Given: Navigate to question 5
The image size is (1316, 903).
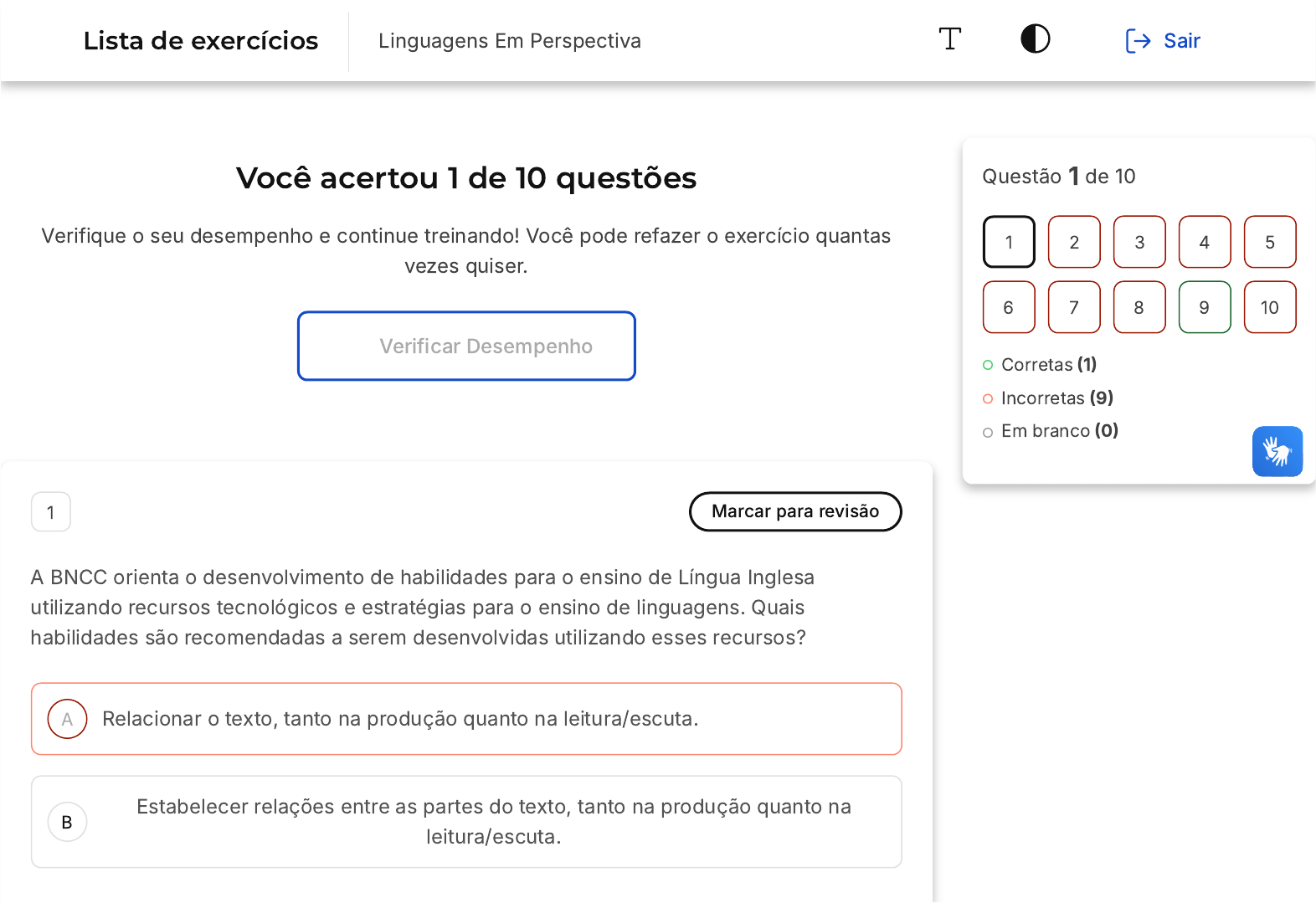Looking at the screenshot, I should click(x=1270, y=242).
